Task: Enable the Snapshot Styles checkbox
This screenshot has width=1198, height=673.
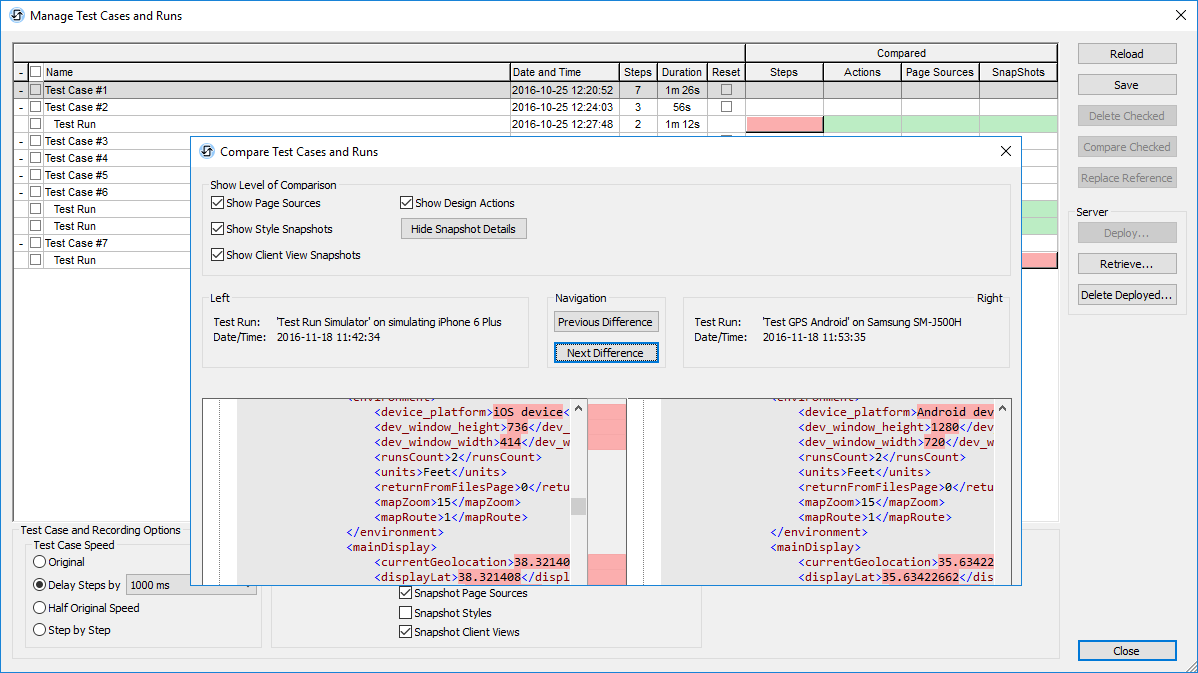Action: click(x=406, y=613)
